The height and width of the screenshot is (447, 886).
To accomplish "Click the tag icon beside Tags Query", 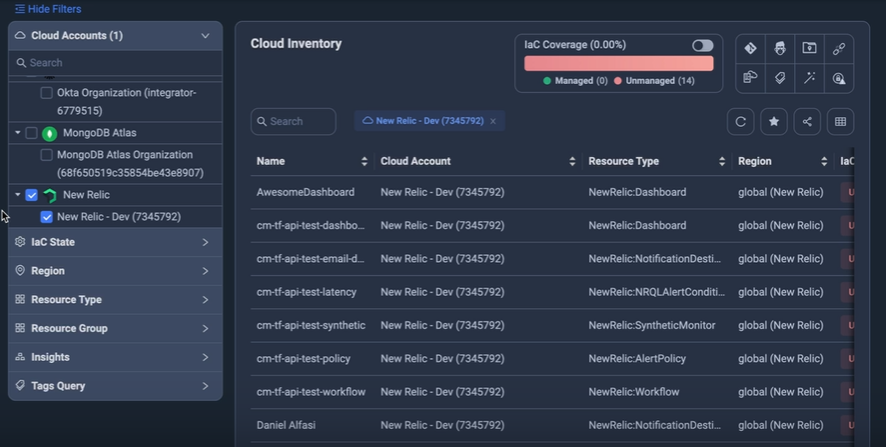I will click(20, 385).
